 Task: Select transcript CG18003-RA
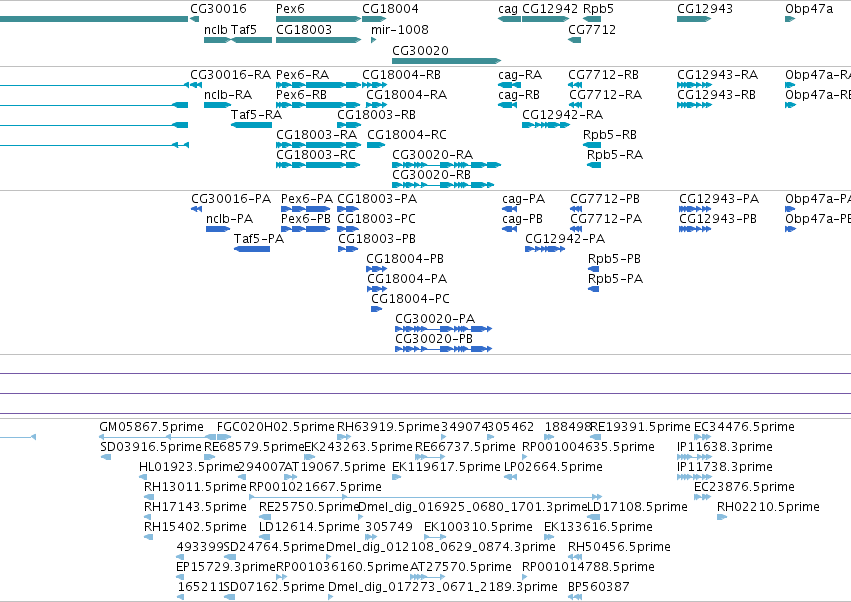[x=316, y=135]
